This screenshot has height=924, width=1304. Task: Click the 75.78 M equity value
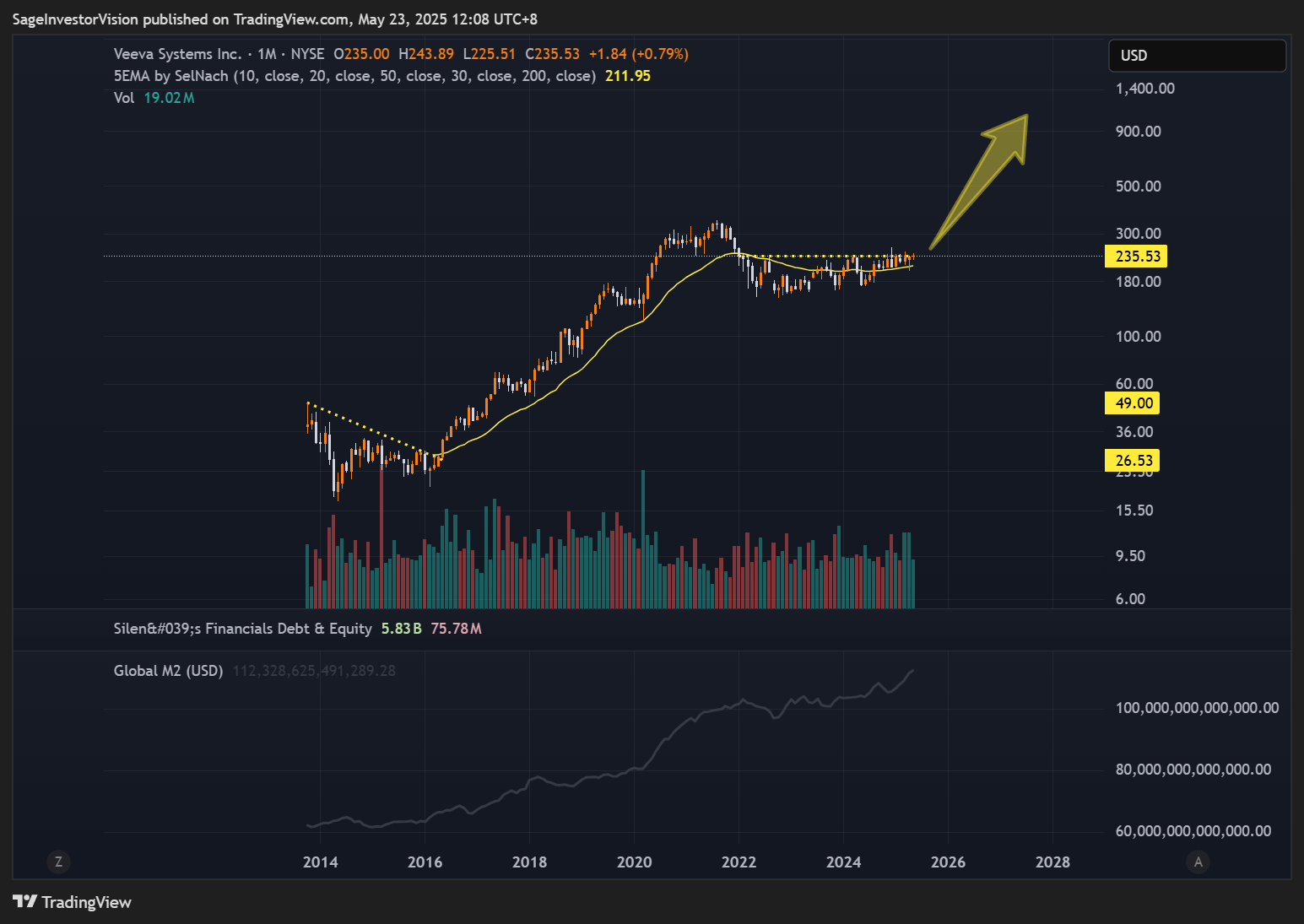tap(456, 629)
